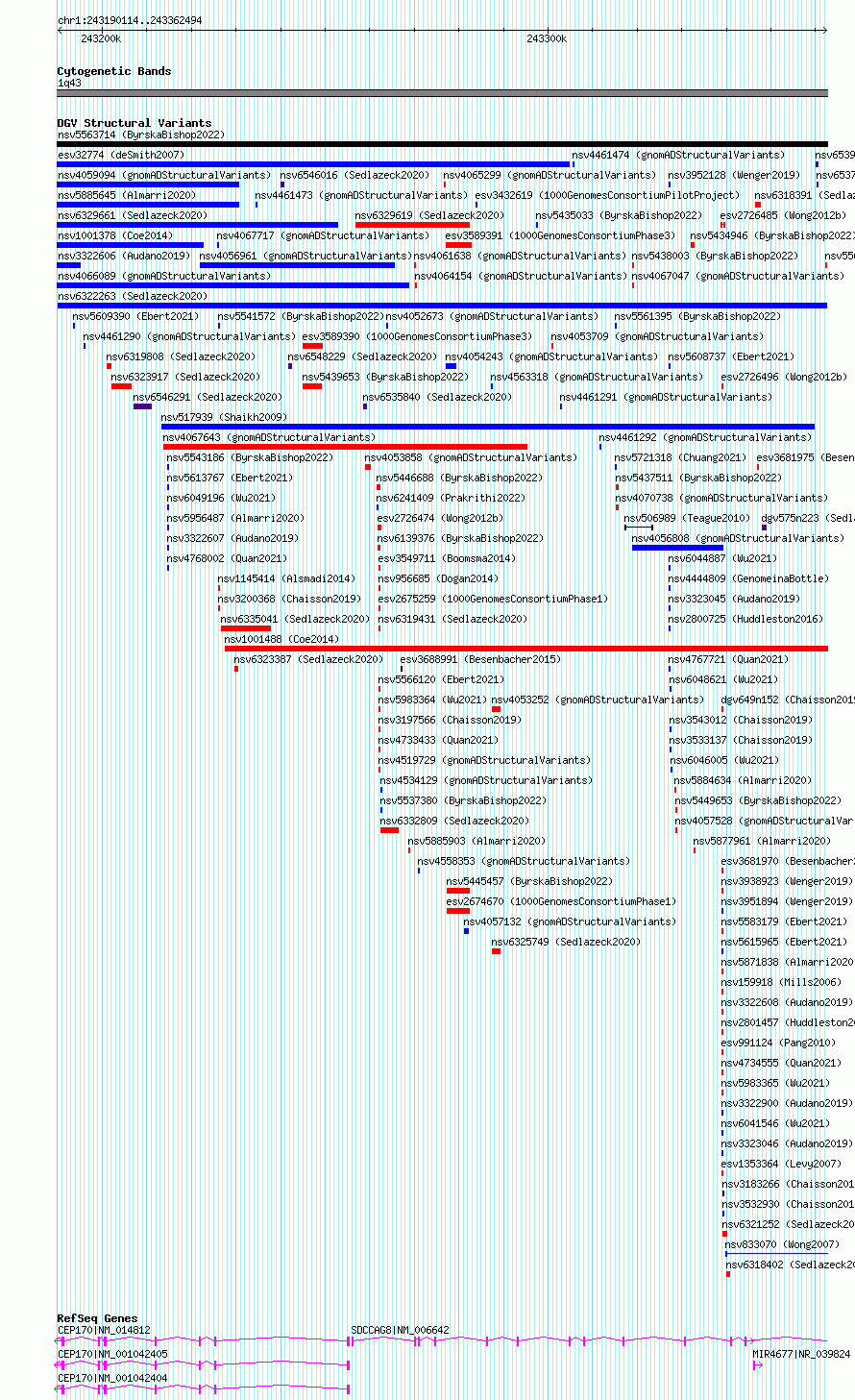Image resolution: width=855 pixels, height=1400 pixels.
Task: Select nsv6546016 (Sedlazeck2020) variant label
Action: (355, 175)
